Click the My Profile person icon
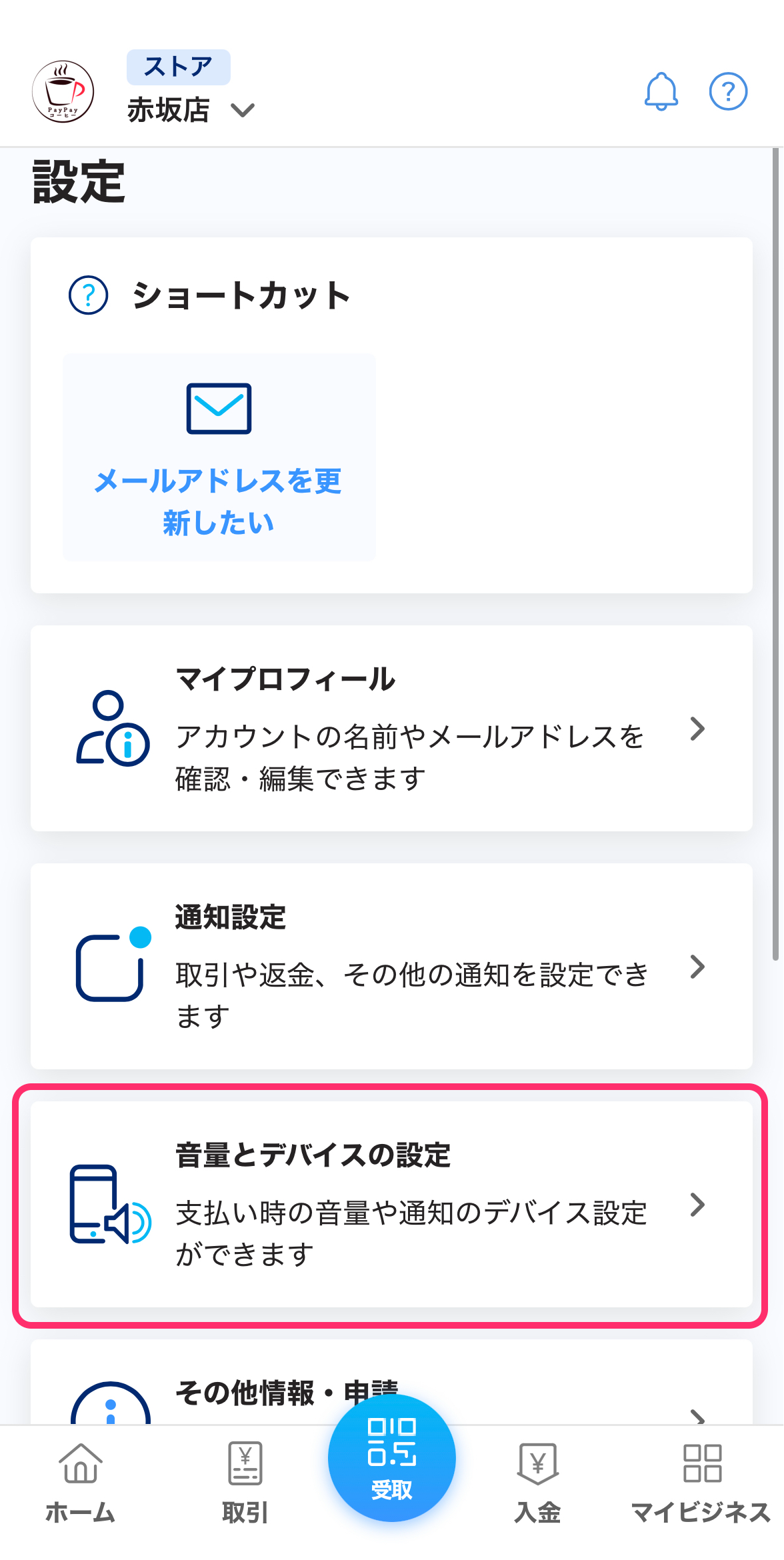This screenshot has height=1560, width=784. [x=112, y=729]
